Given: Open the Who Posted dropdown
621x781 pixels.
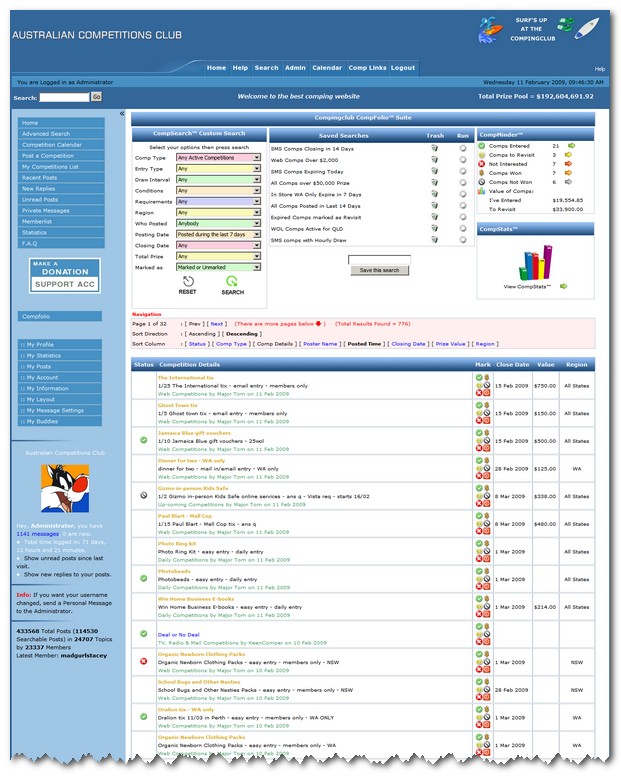Looking at the screenshot, I should click(x=219, y=223).
